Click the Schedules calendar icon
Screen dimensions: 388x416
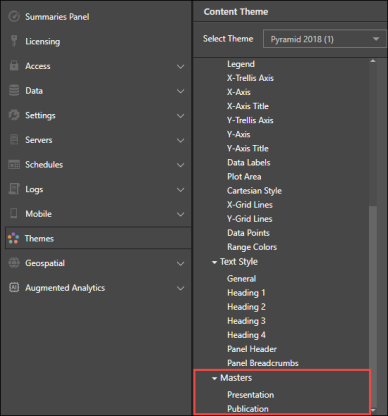click(14, 164)
